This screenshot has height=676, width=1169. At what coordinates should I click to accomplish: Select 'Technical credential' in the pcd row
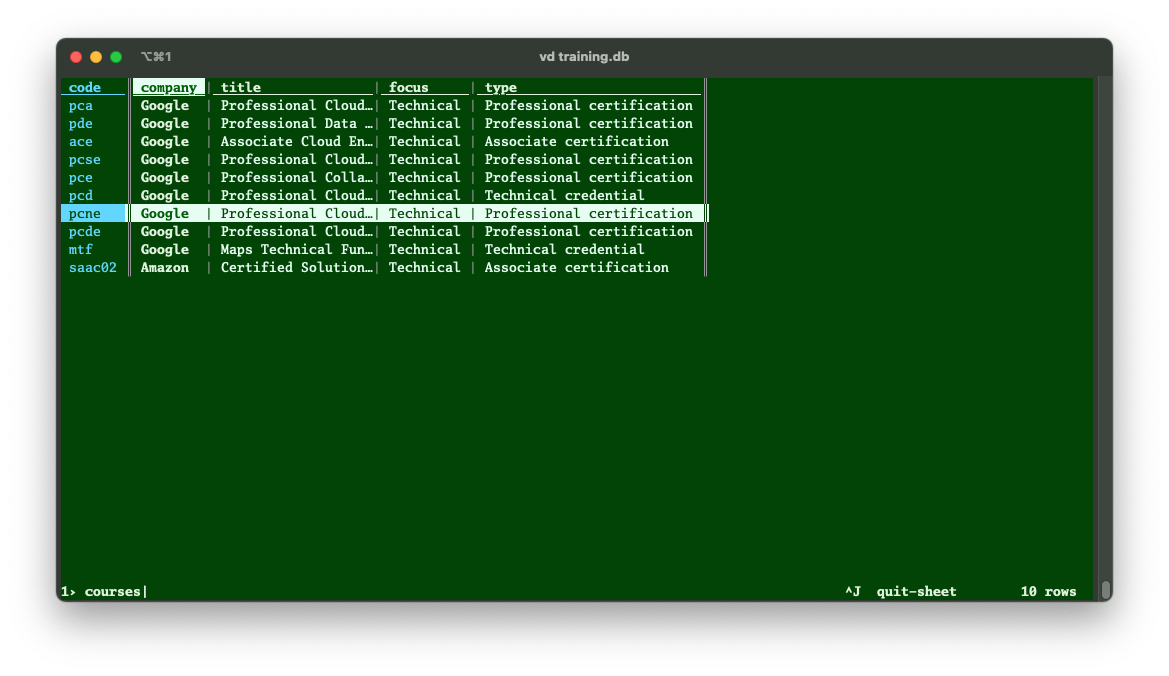[564, 196]
